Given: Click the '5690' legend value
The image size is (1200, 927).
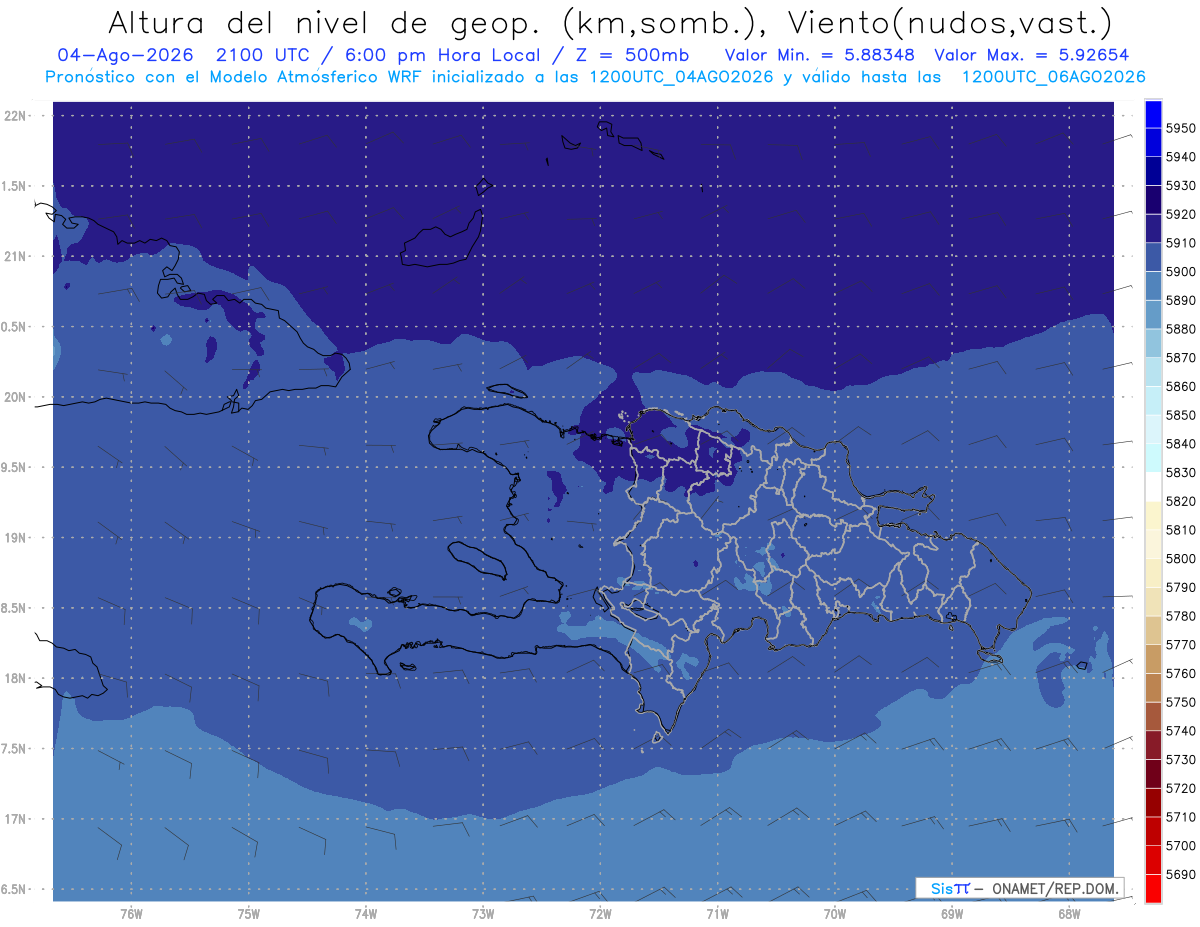Looking at the screenshot, I should [x=1181, y=875].
